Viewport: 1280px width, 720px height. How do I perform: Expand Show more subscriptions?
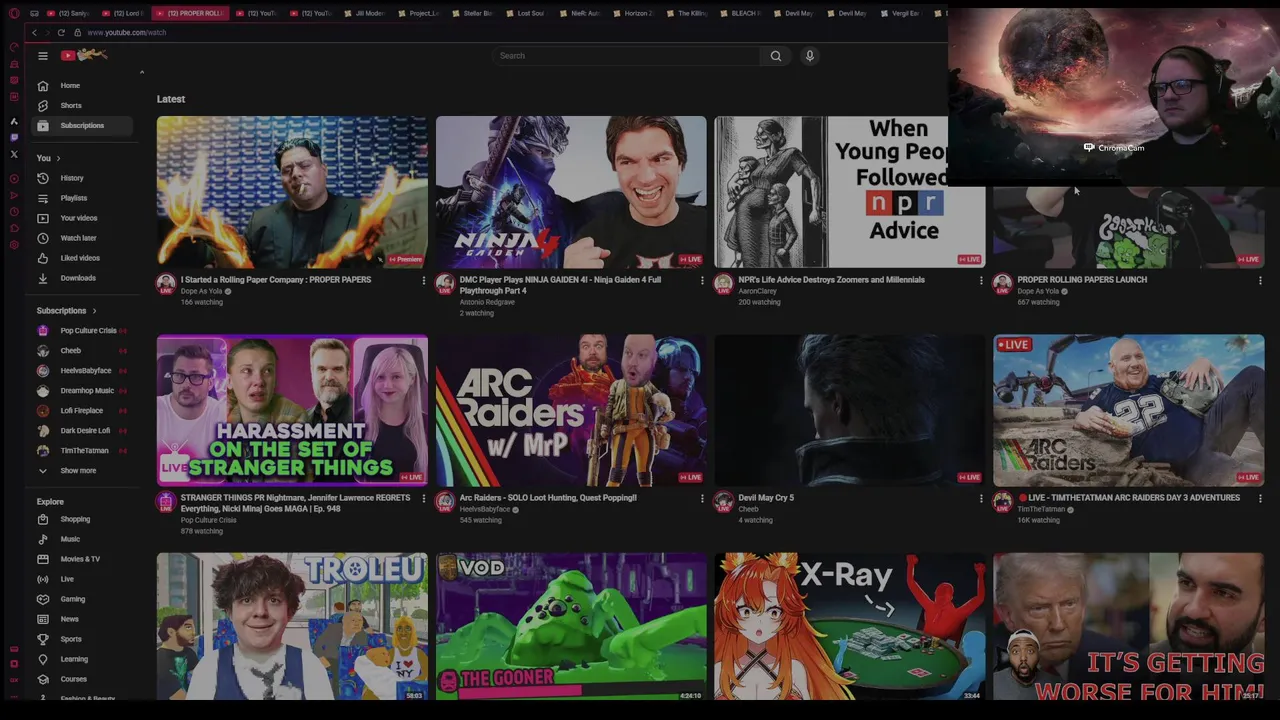click(84, 471)
